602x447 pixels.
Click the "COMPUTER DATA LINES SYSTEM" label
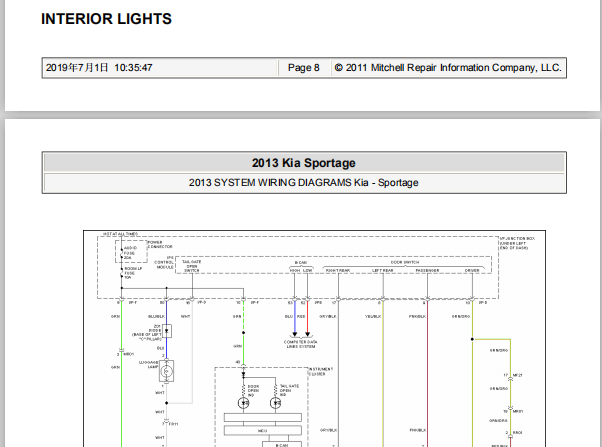click(301, 344)
